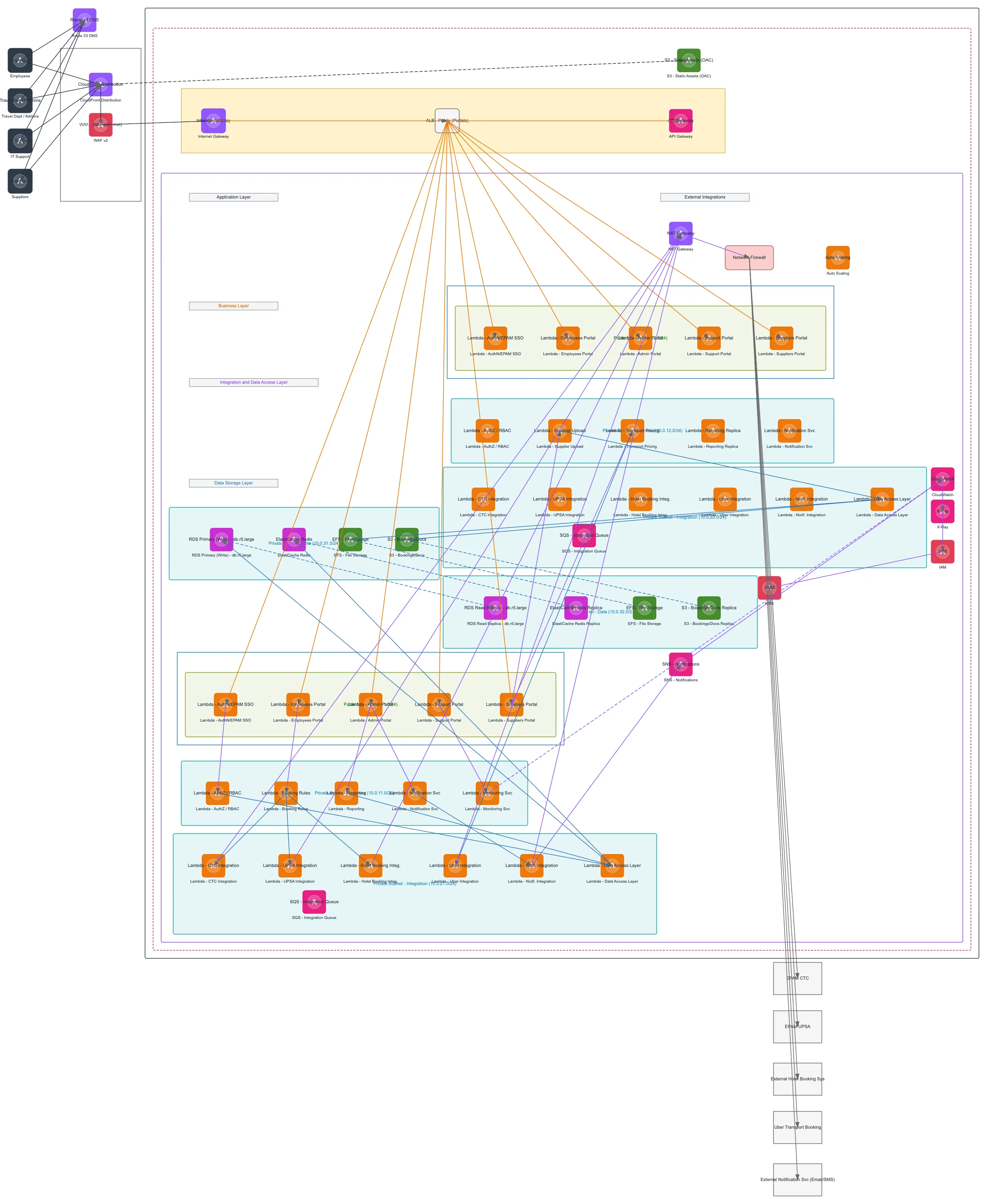The image size is (987, 1204).
Task: Select the Network Firewall box
Action: (x=749, y=258)
